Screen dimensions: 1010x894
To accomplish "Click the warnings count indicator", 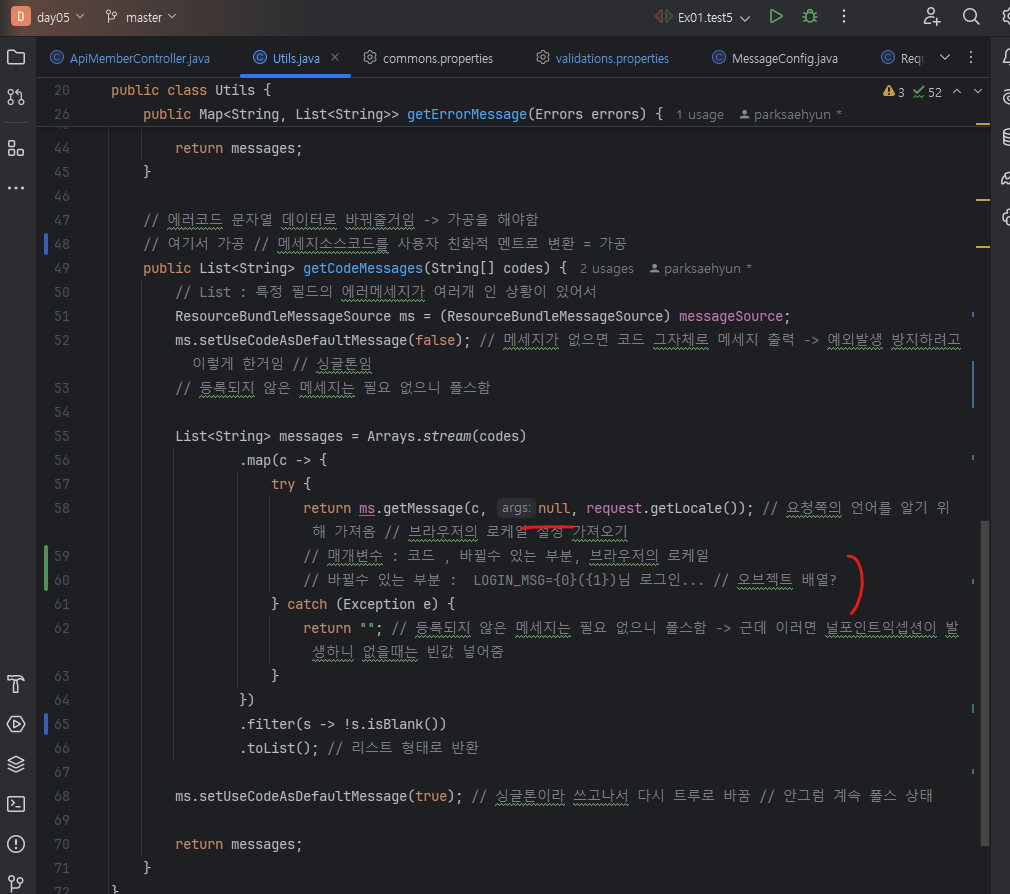I will coord(893,92).
